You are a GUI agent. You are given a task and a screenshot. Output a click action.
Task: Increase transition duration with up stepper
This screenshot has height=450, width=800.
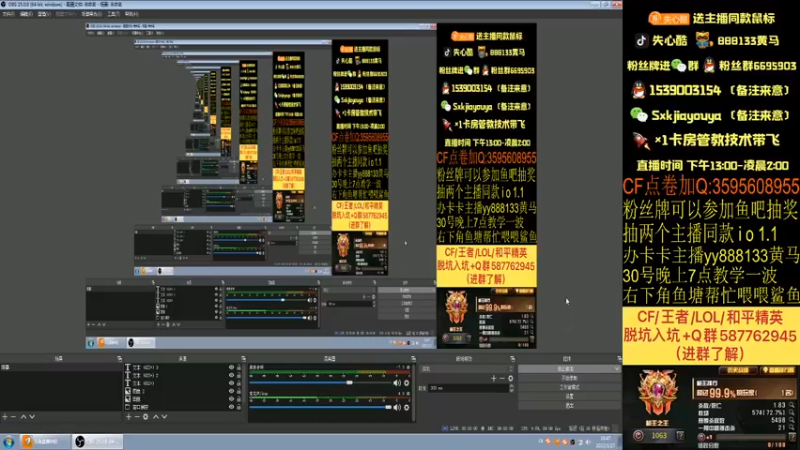point(511,386)
